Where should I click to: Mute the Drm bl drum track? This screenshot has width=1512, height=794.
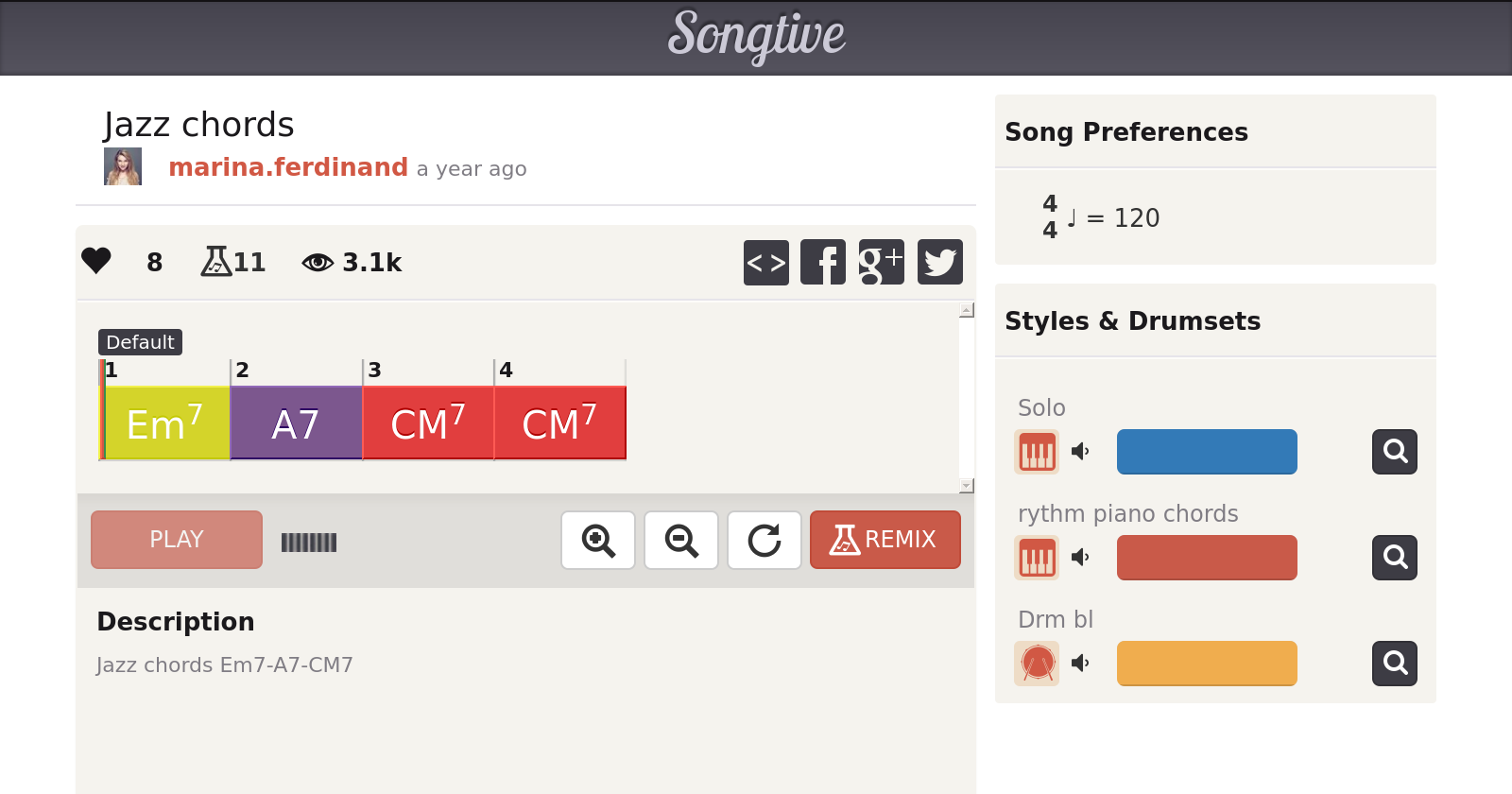coord(1080,664)
